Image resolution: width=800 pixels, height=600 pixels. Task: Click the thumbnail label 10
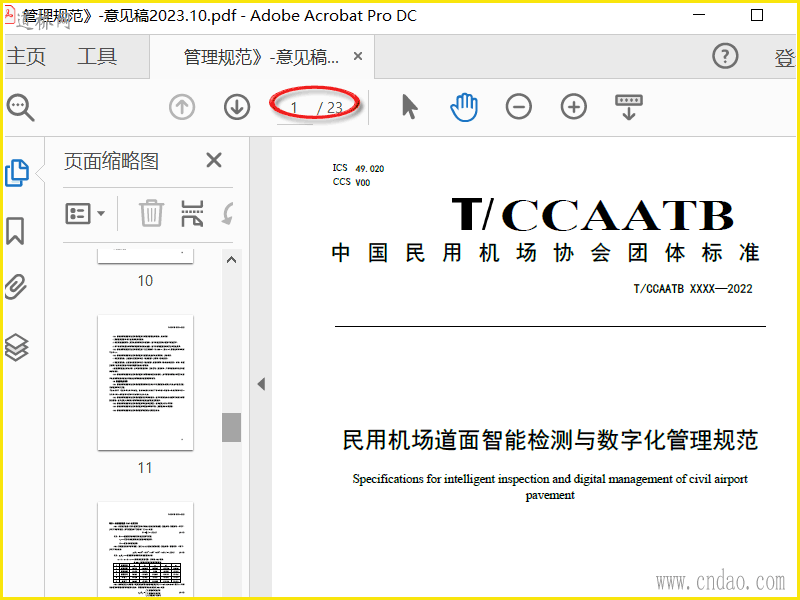145,281
